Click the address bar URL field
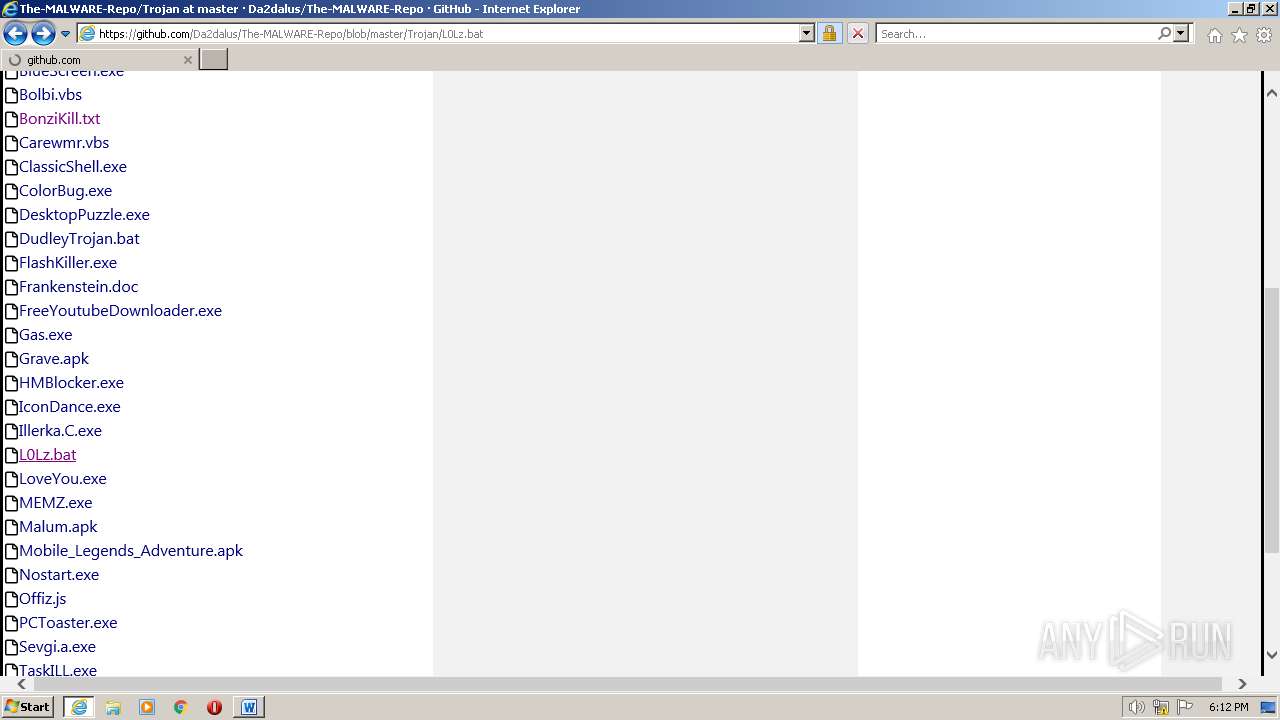Viewport: 1280px width, 720px height. coord(446,33)
